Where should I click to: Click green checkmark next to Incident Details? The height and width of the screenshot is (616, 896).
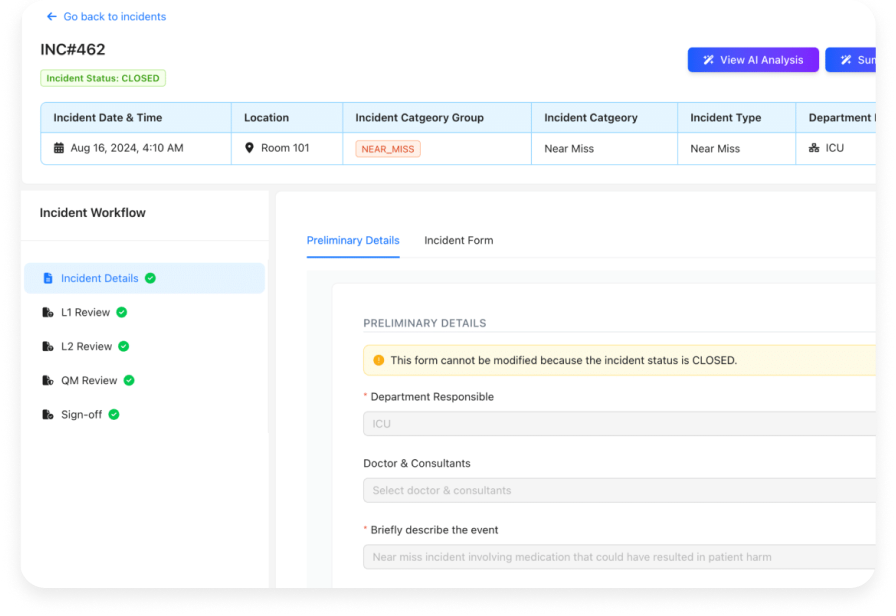tap(150, 279)
